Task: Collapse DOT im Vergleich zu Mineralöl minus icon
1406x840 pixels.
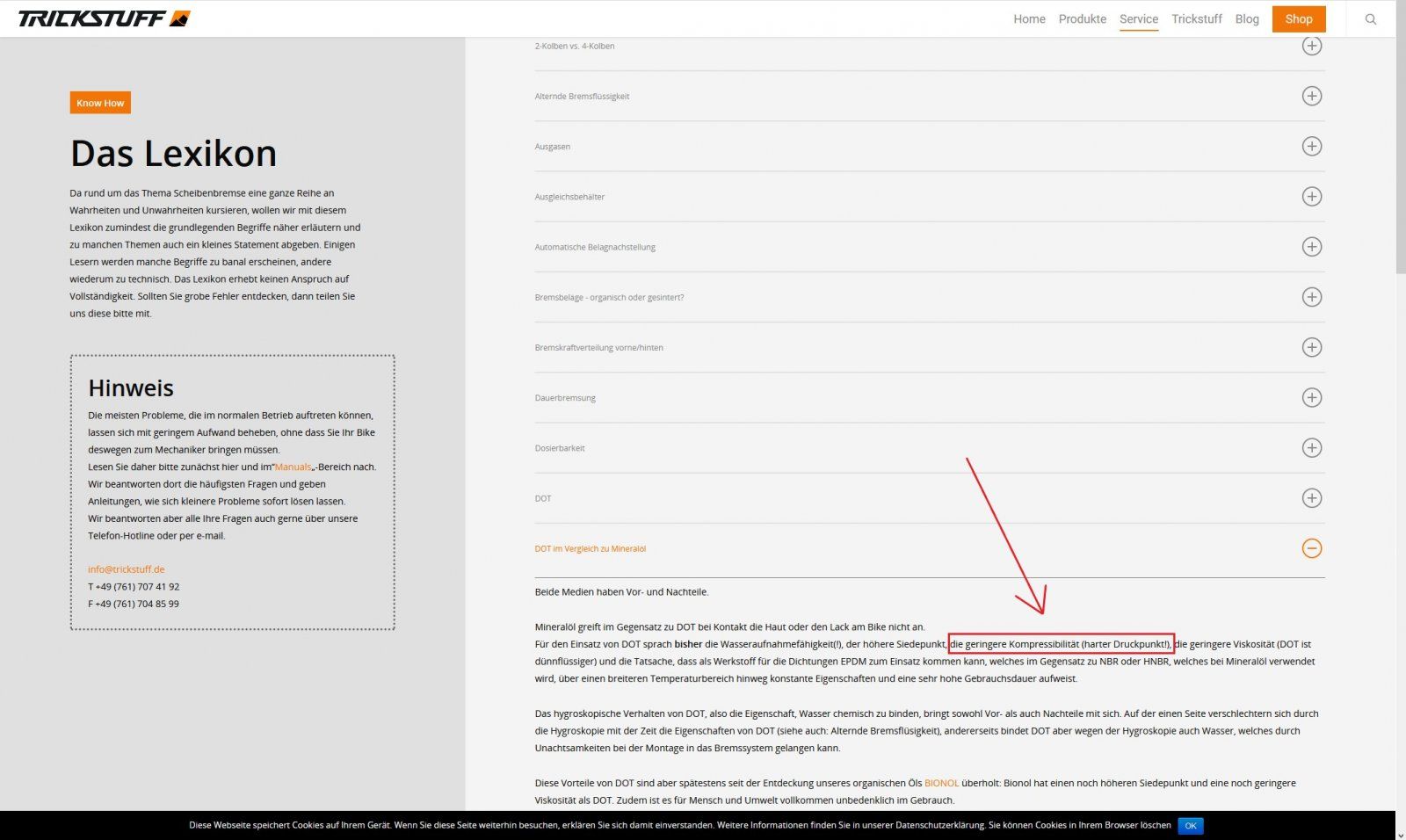Action: coord(1311,548)
